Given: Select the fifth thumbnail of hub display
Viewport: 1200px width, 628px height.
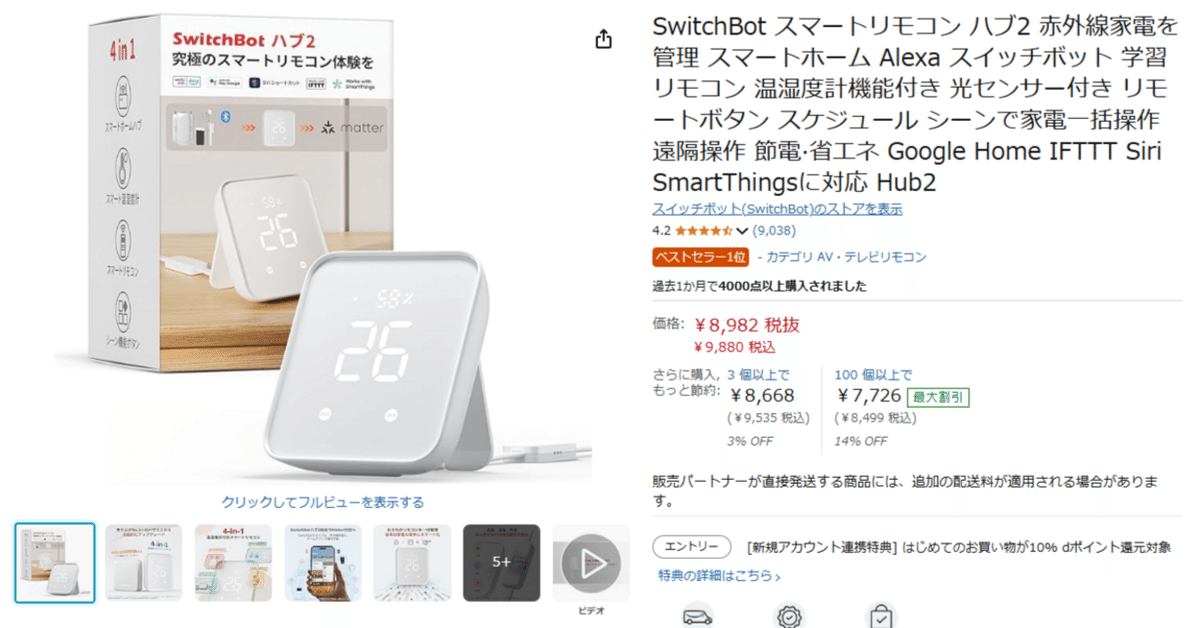Looking at the screenshot, I should click(412, 562).
